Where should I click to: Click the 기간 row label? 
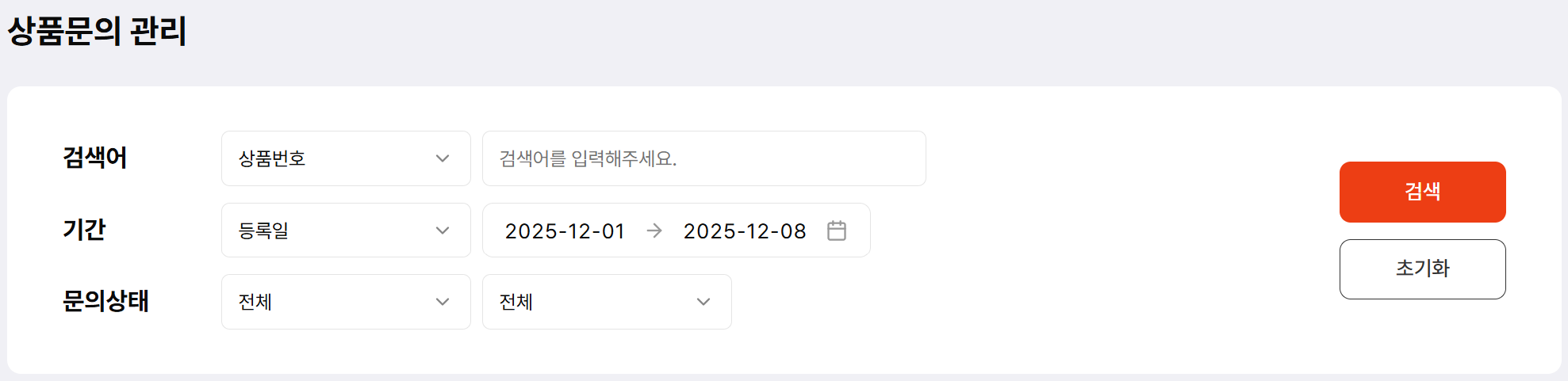pyautogui.click(x=84, y=230)
